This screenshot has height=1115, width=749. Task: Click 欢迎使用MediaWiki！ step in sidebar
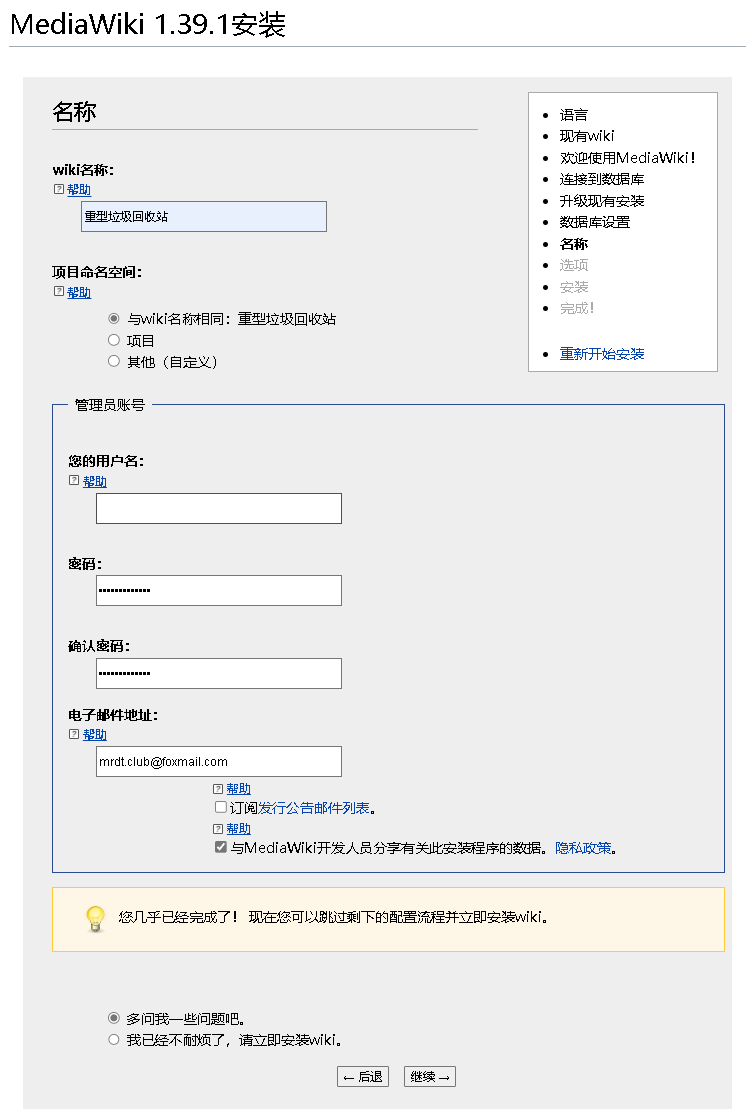(627, 158)
